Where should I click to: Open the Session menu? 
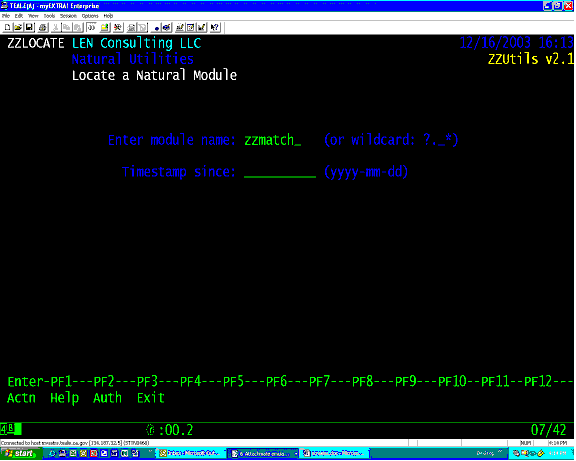coord(68,16)
